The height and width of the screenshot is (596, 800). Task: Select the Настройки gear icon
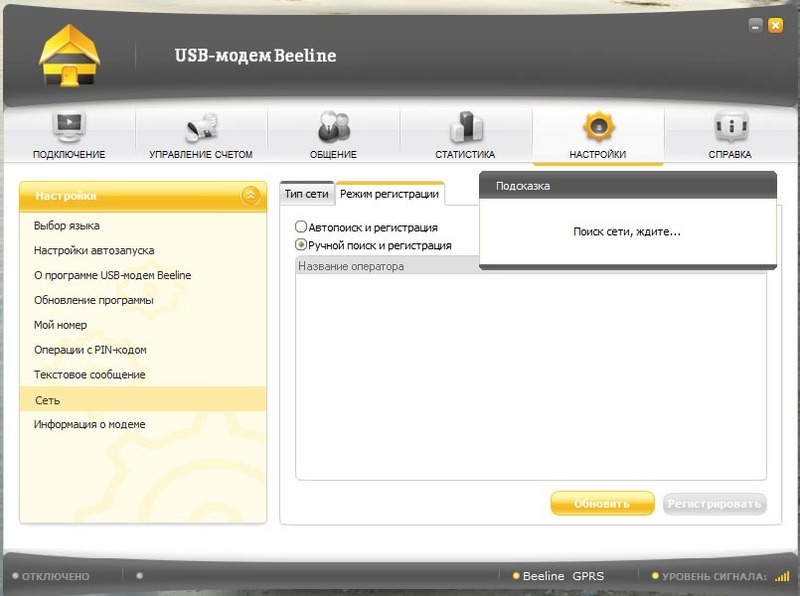point(598,126)
